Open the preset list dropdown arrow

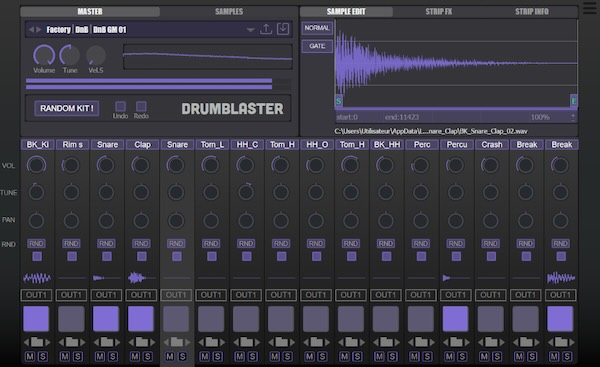point(250,30)
